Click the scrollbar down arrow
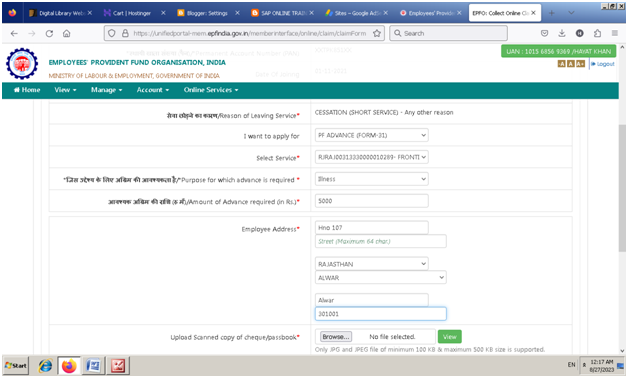 coord(622,350)
